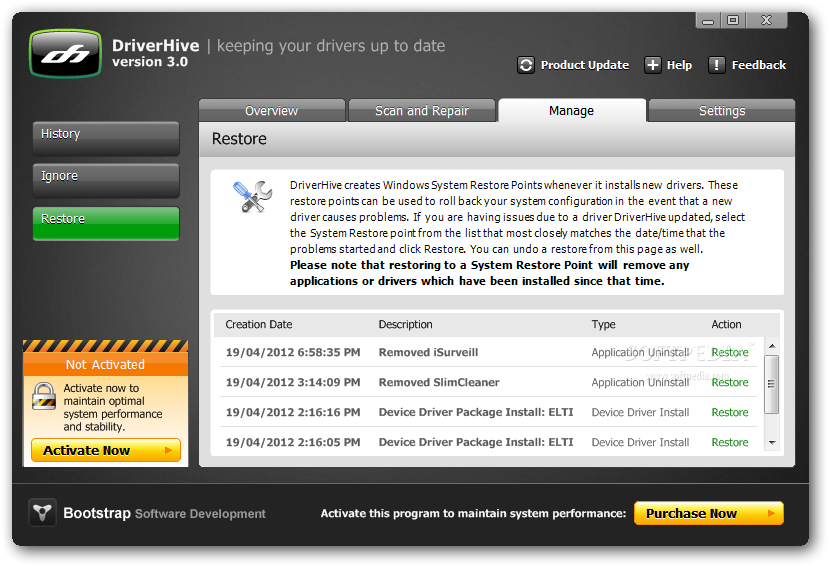Click the Not Activated banner
Image resolution: width=829 pixels, height=566 pixels.
click(x=105, y=364)
